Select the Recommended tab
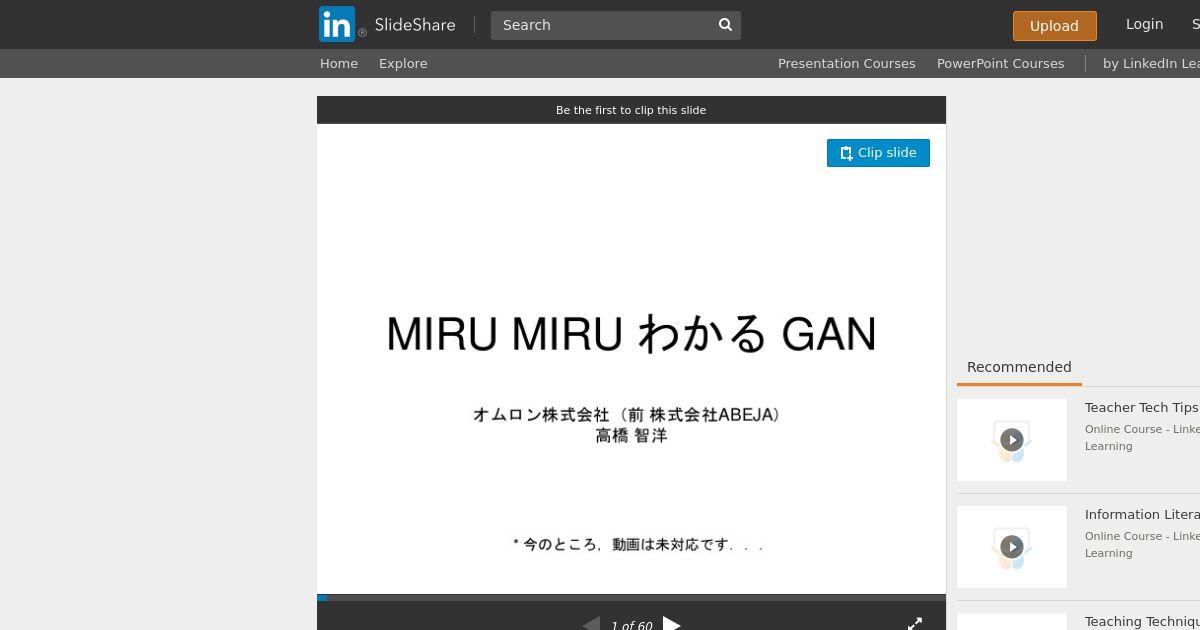This screenshot has width=1200, height=630. point(1019,368)
